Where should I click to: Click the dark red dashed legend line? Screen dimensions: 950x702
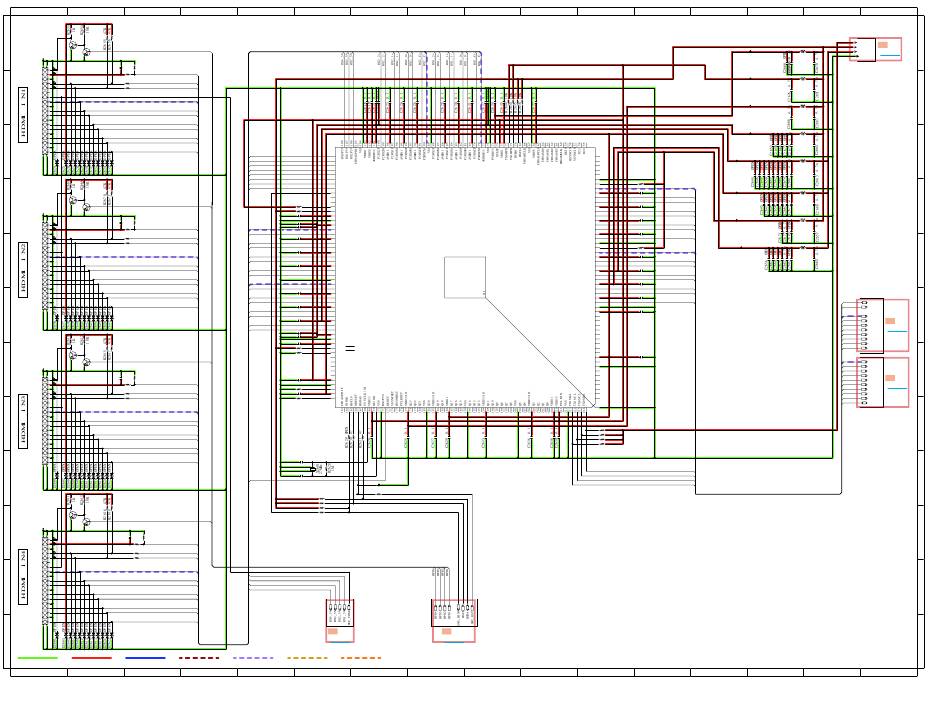point(199,658)
